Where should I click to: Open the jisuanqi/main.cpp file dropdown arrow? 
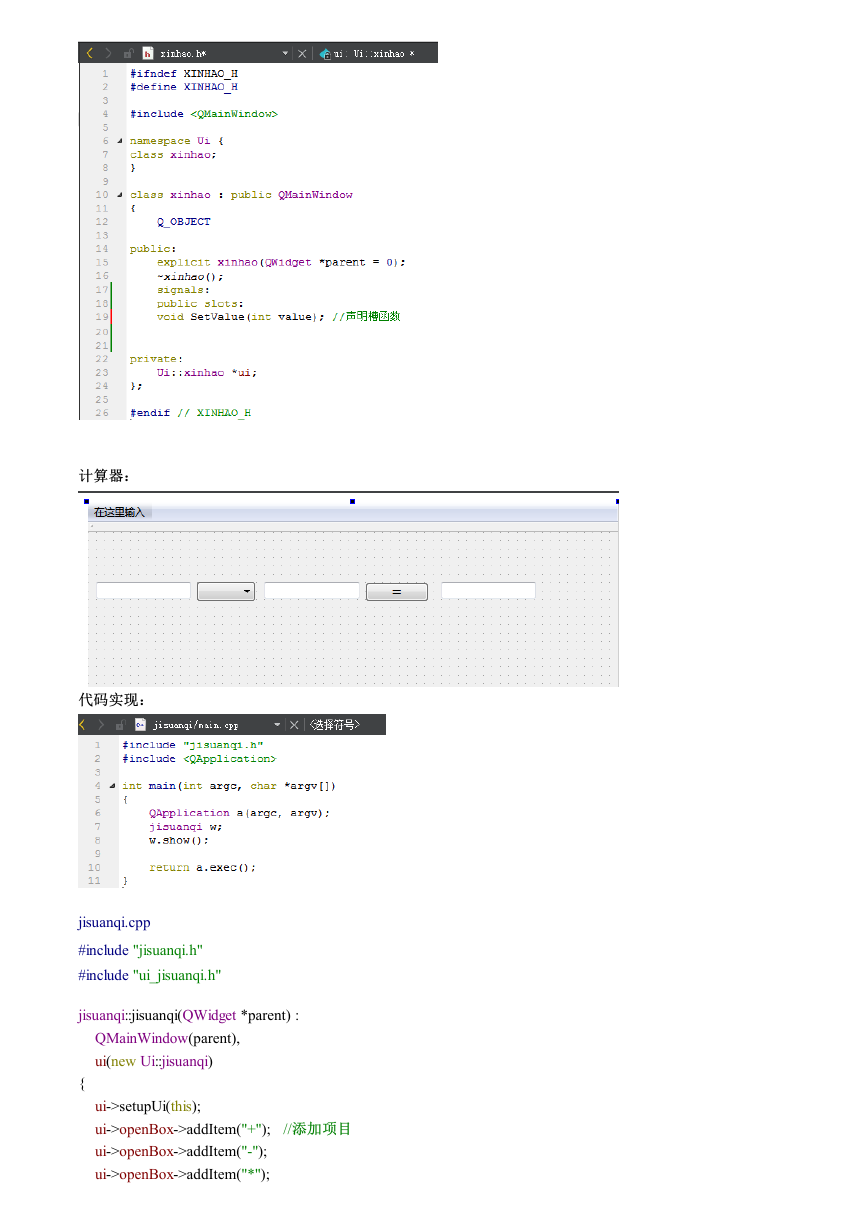277,724
